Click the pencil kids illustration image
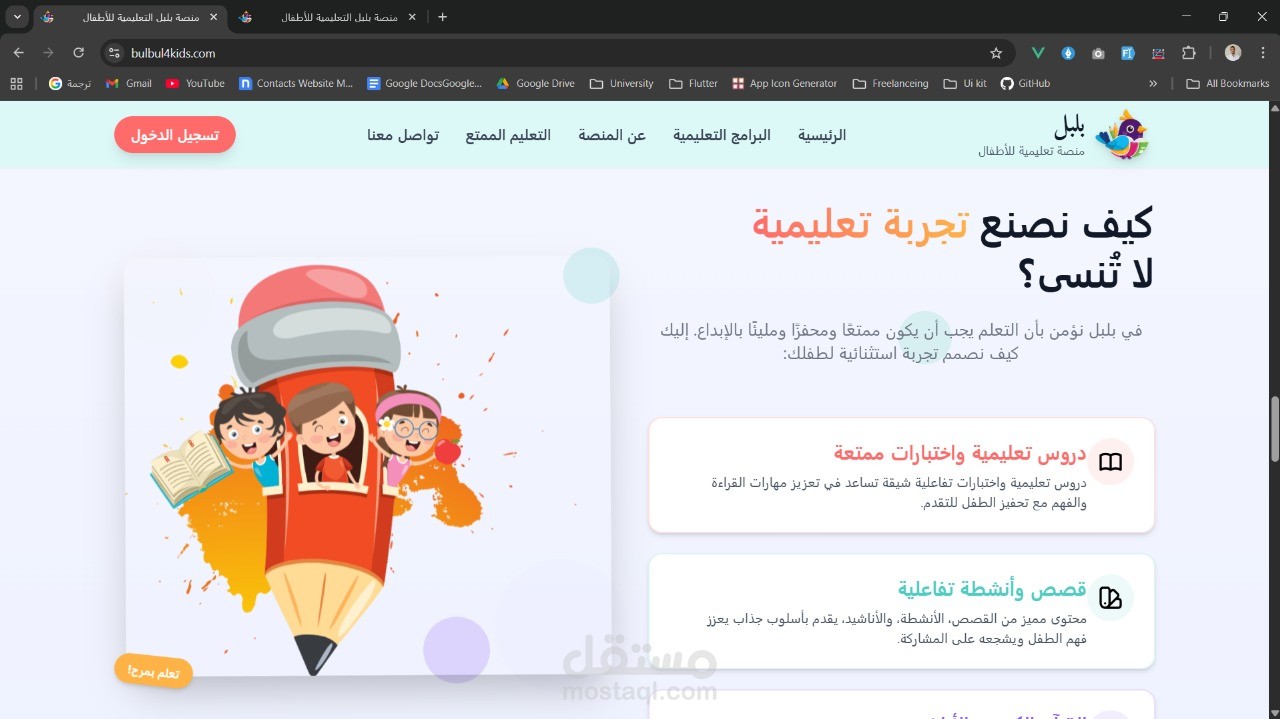Screen dimensions: 1280x719 point(367,466)
